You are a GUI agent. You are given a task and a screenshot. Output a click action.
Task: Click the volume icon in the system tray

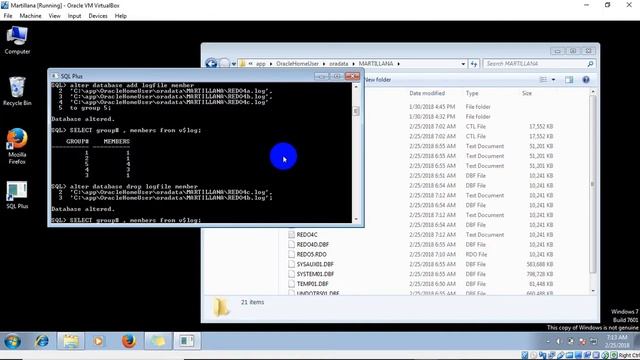pos(559,341)
